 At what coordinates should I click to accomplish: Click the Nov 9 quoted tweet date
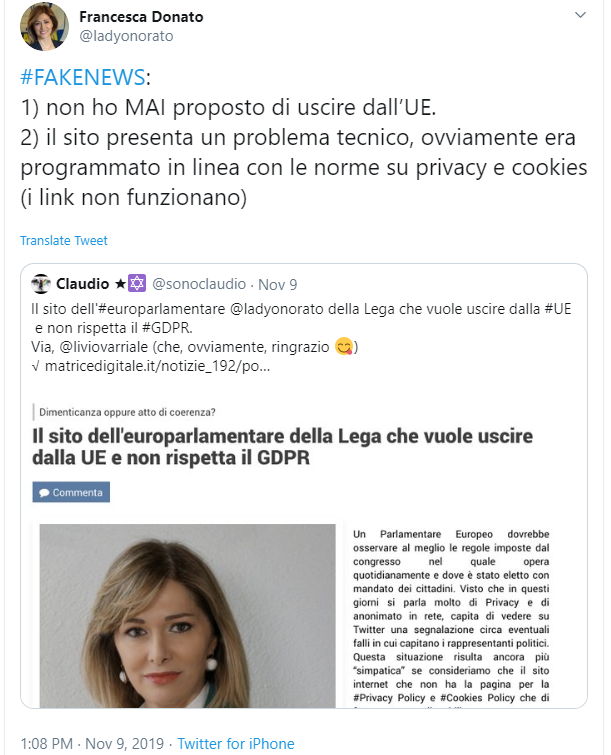(278, 285)
